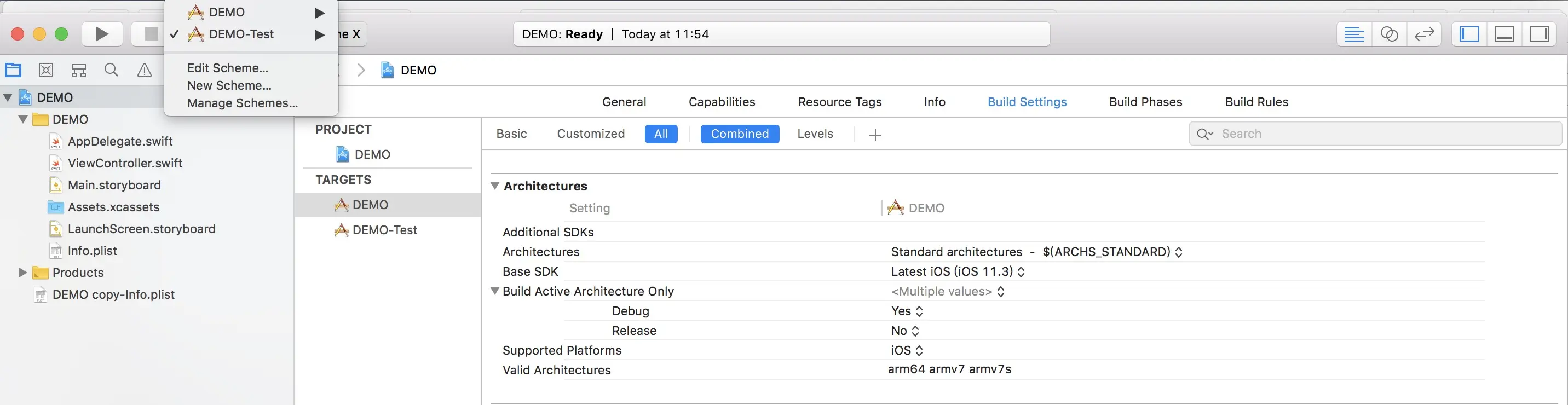Toggle the Debug area panel
1568x405 pixels.
tap(1504, 34)
